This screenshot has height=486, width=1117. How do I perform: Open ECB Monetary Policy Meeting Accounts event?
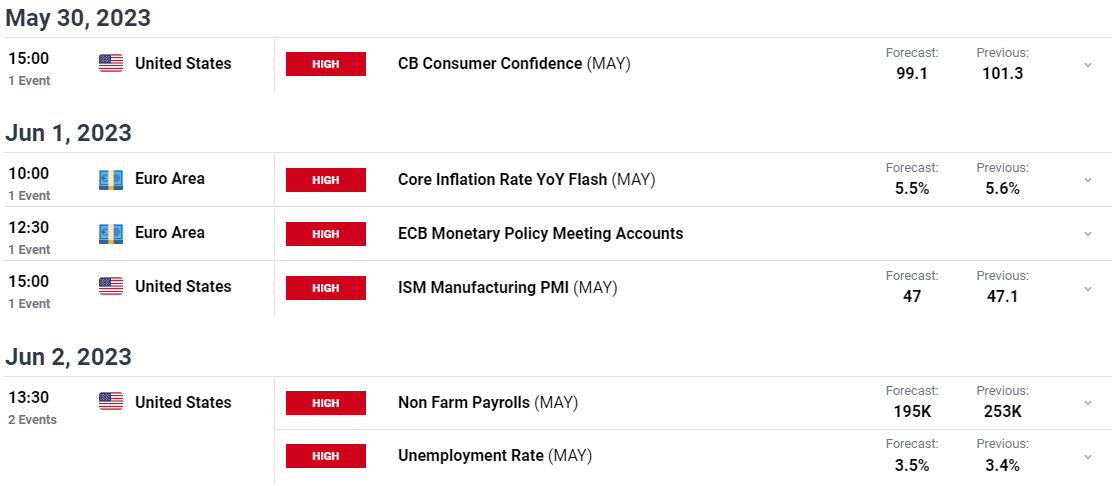541,234
